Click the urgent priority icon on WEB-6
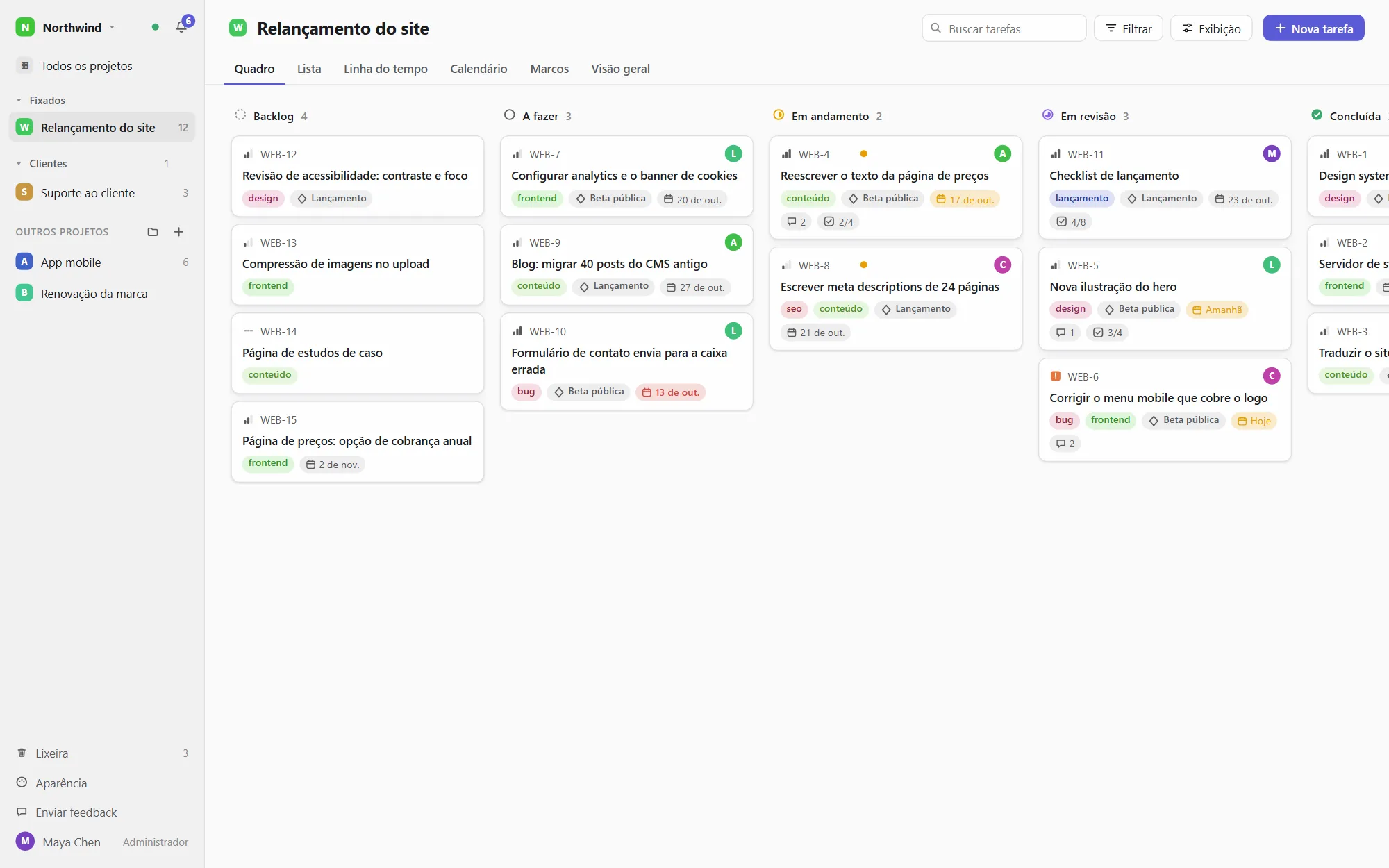Viewport: 1389px width, 868px height. click(1055, 376)
